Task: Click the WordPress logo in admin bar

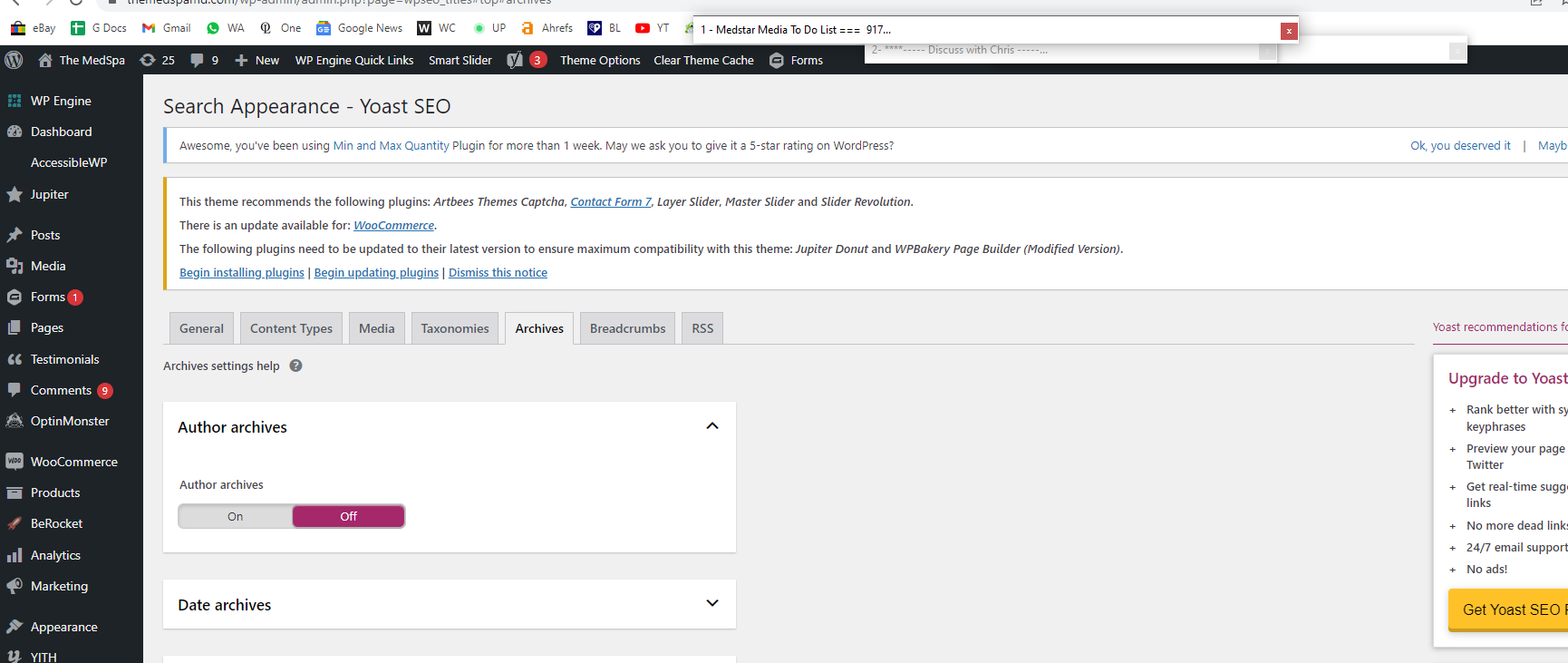Action: [x=14, y=60]
